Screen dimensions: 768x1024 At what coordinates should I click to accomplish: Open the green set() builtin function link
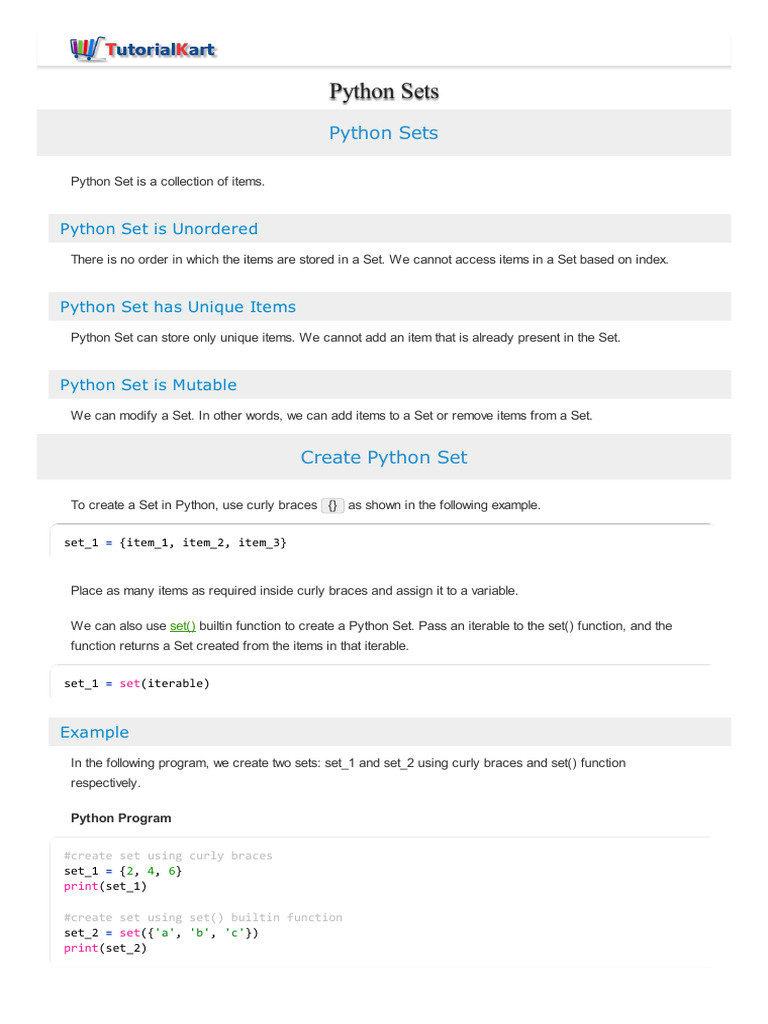coord(183,626)
